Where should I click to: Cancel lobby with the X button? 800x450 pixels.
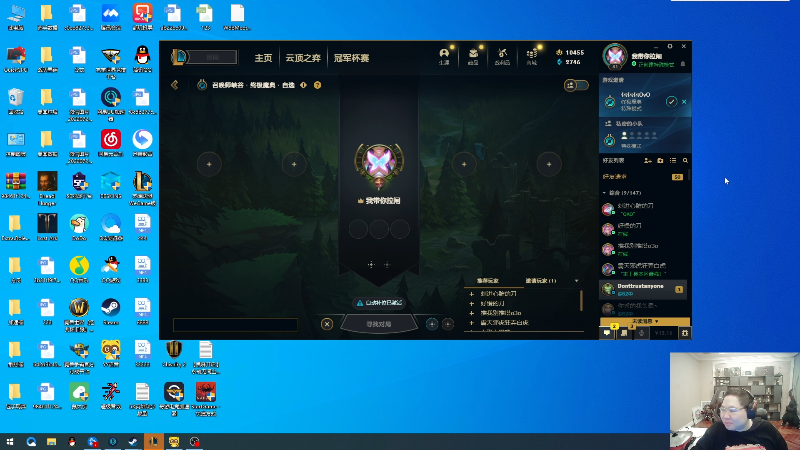point(327,324)
